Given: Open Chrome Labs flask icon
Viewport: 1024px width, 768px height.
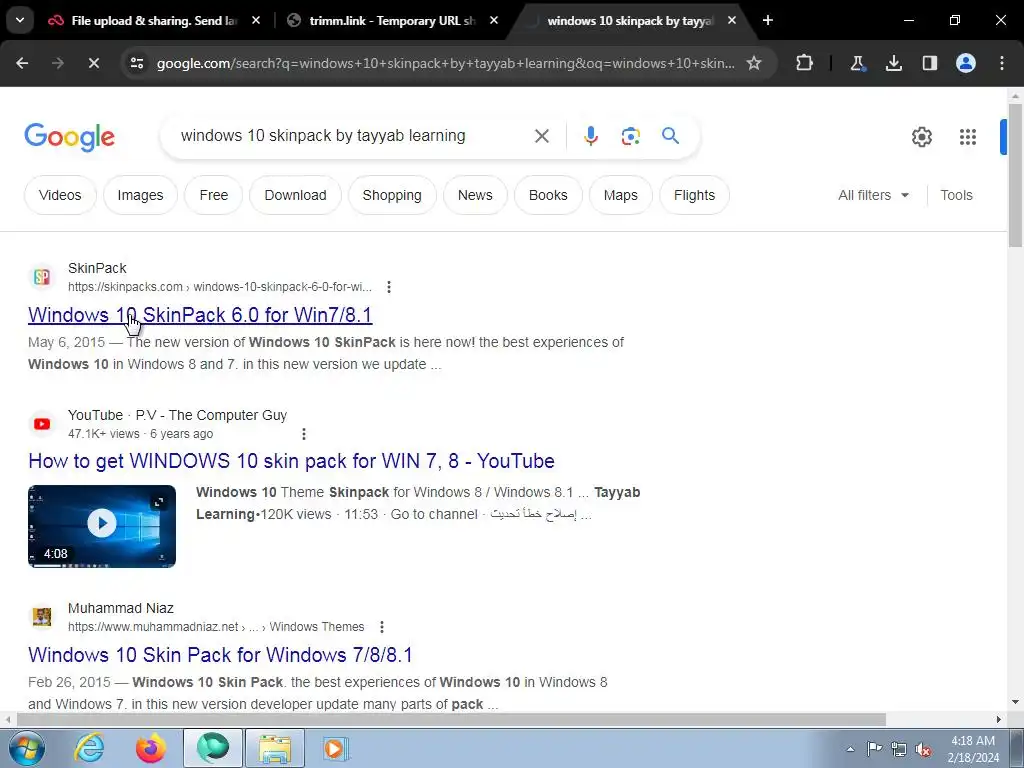Looking at the screenshot, I should pyautogui.click(x=857, y=63).
